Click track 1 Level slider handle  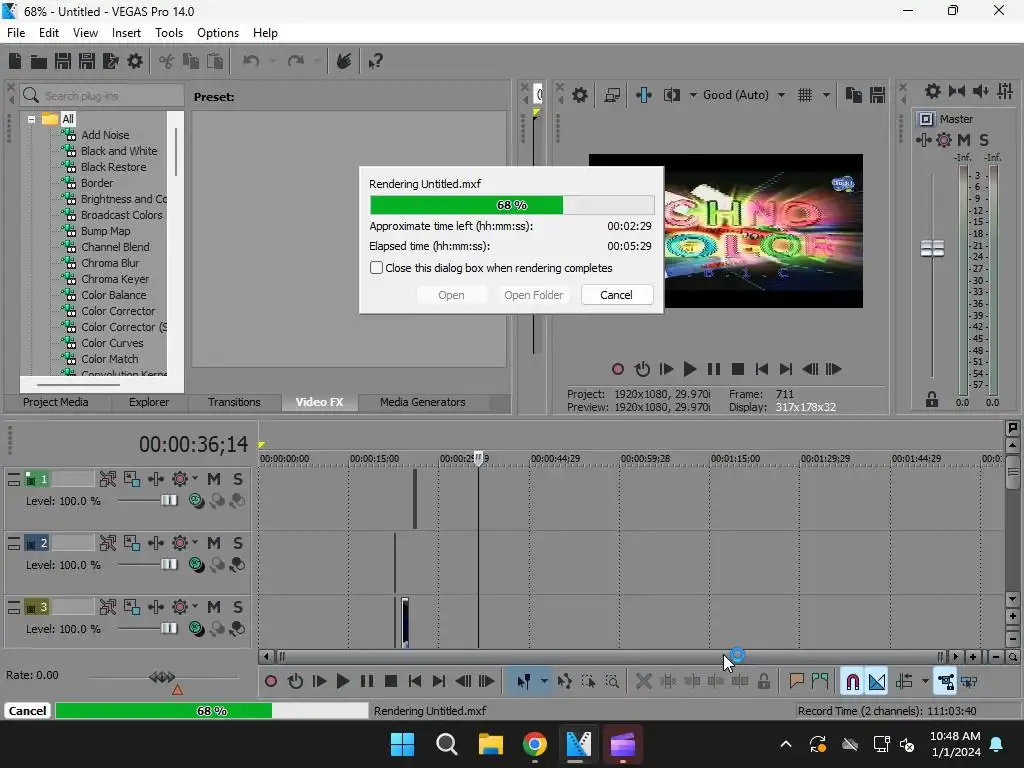click(x=169, y=500)
